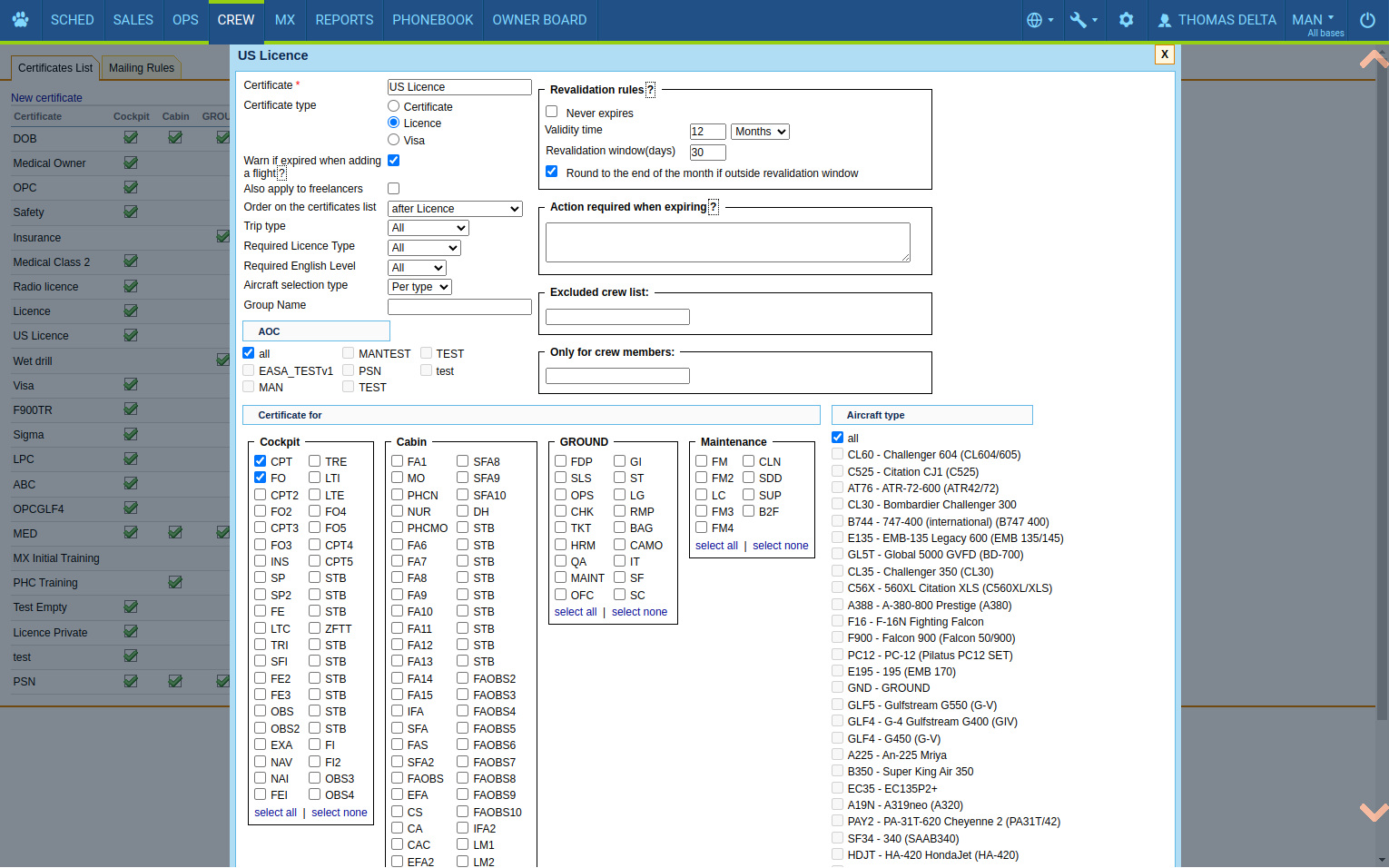Click the Revalidation rules help question mark
The height and width of the screenshot is (868, 1389).
point(650,90)
